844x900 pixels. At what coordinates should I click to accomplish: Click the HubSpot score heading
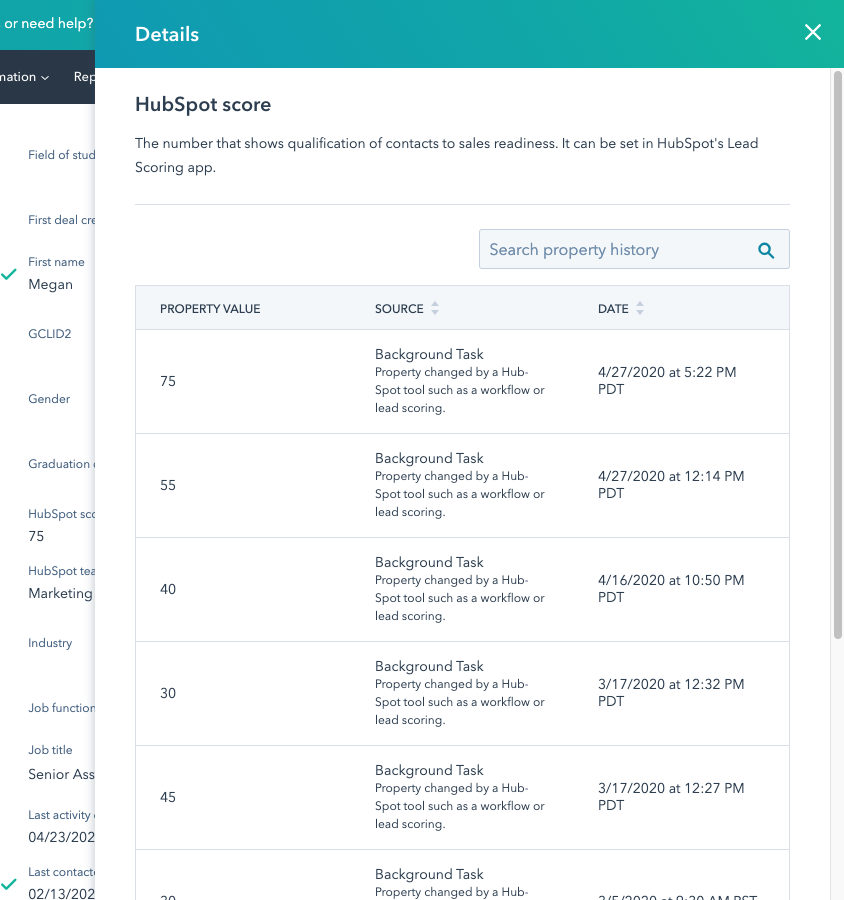point(203,104)
